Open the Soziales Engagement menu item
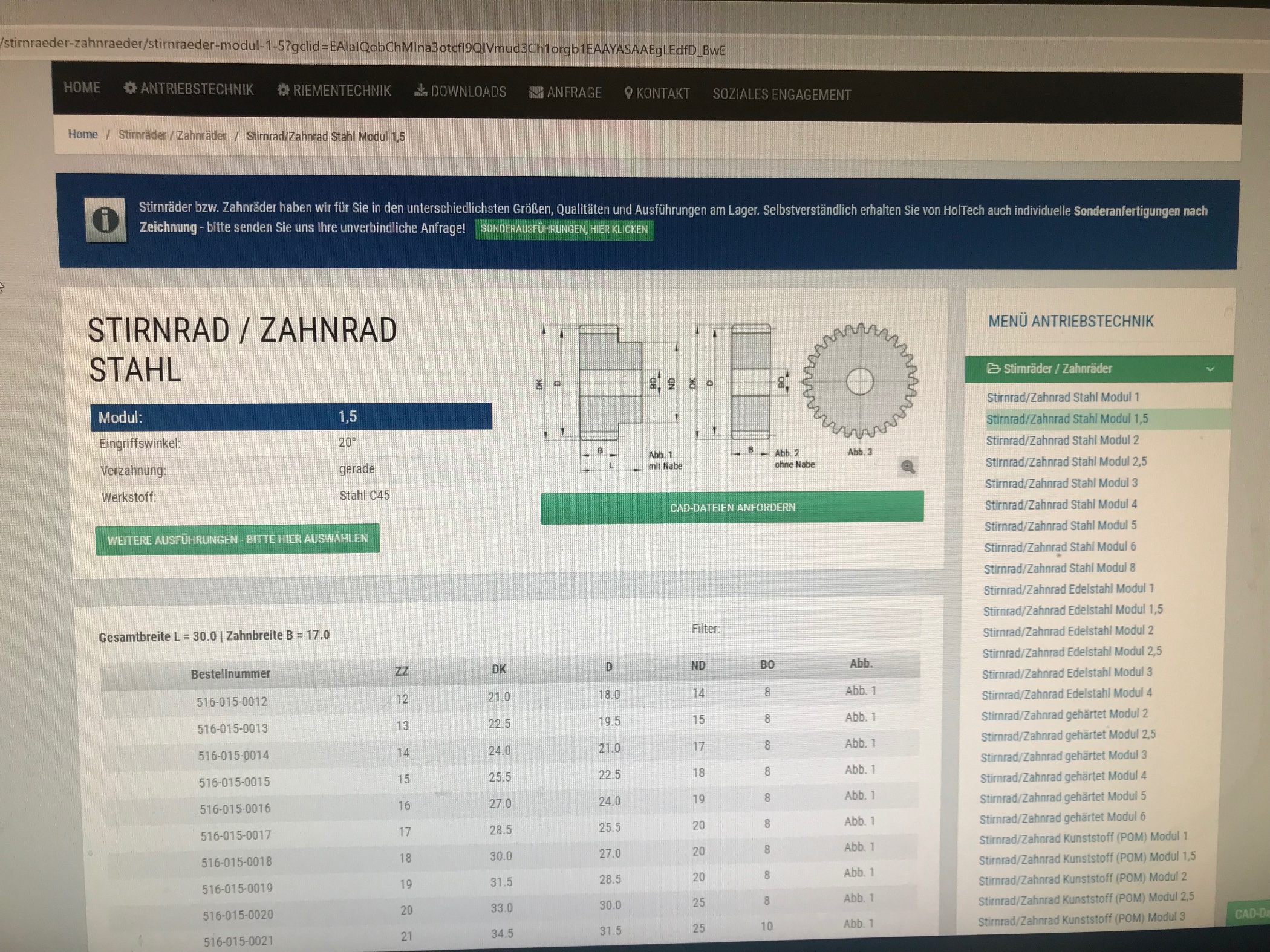Viewport: 1270px width, 952px height. pos(781,94)
